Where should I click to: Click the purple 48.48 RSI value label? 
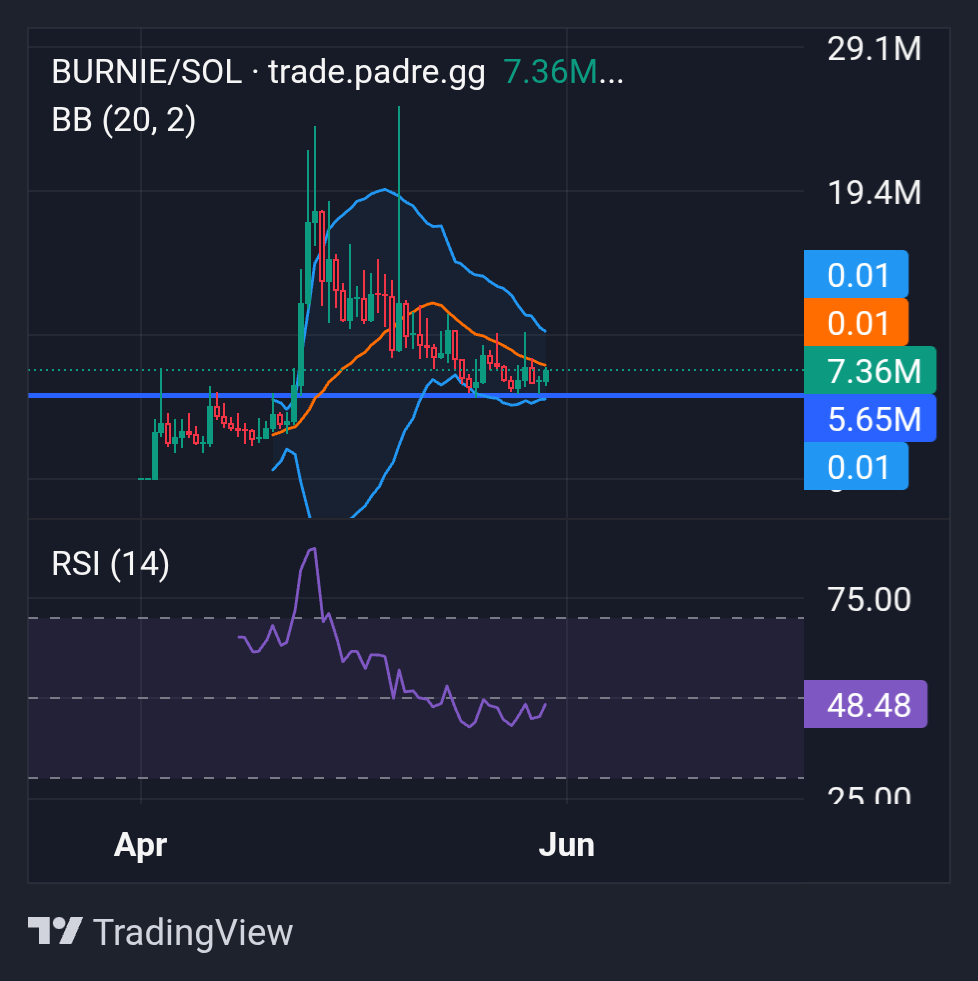click(865, 704)
